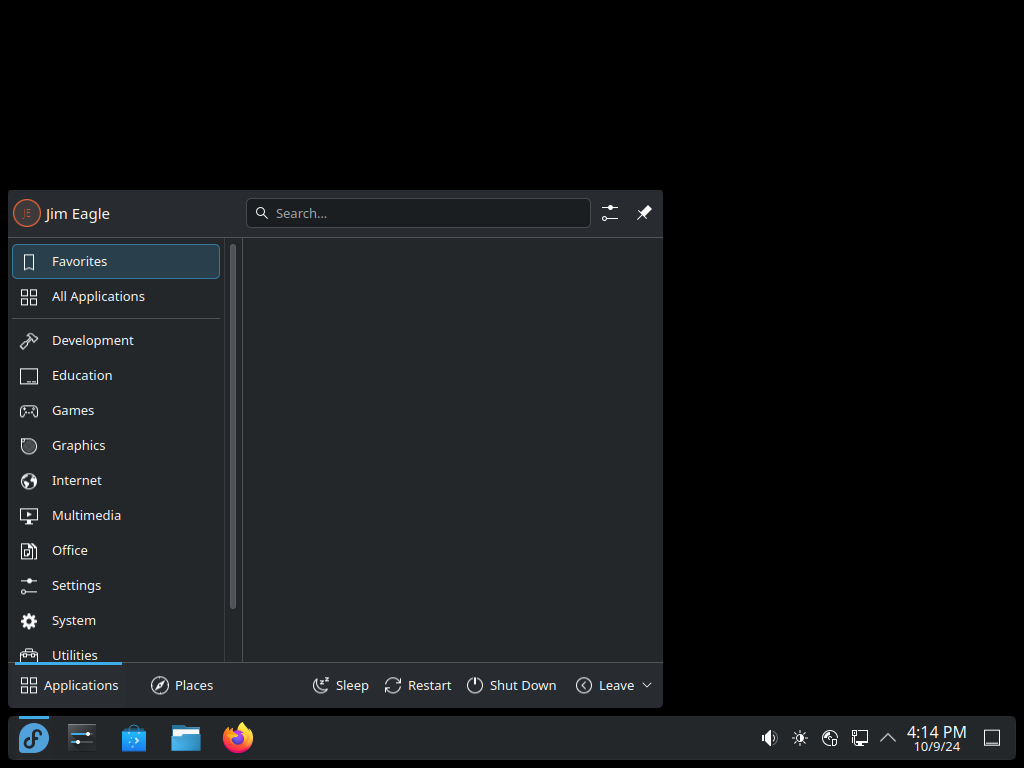Click the Fedora application launcher icon

(x=34, y=739)
